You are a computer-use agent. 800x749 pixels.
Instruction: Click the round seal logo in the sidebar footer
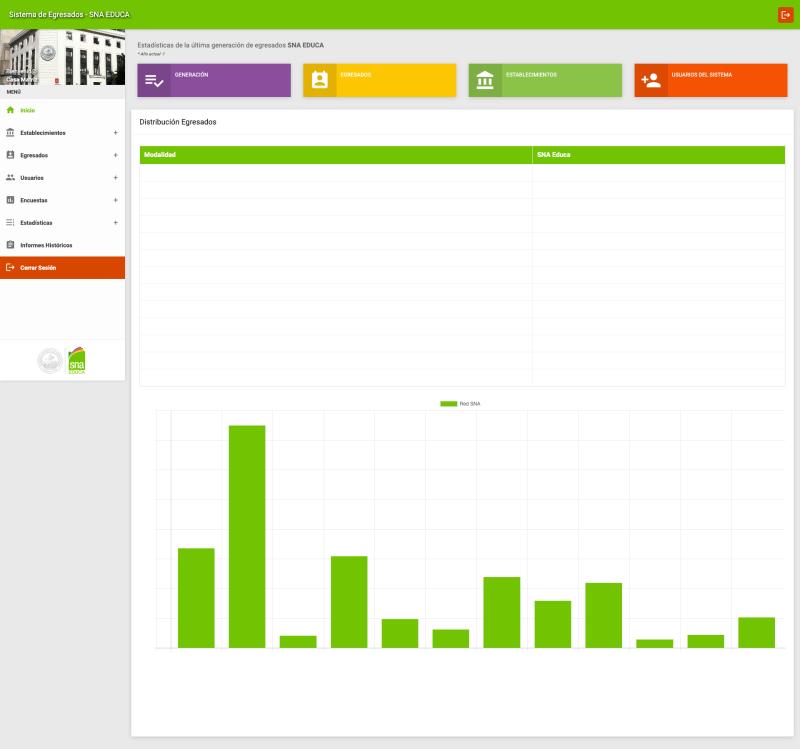pyautogui.click(x=50, y=361)
